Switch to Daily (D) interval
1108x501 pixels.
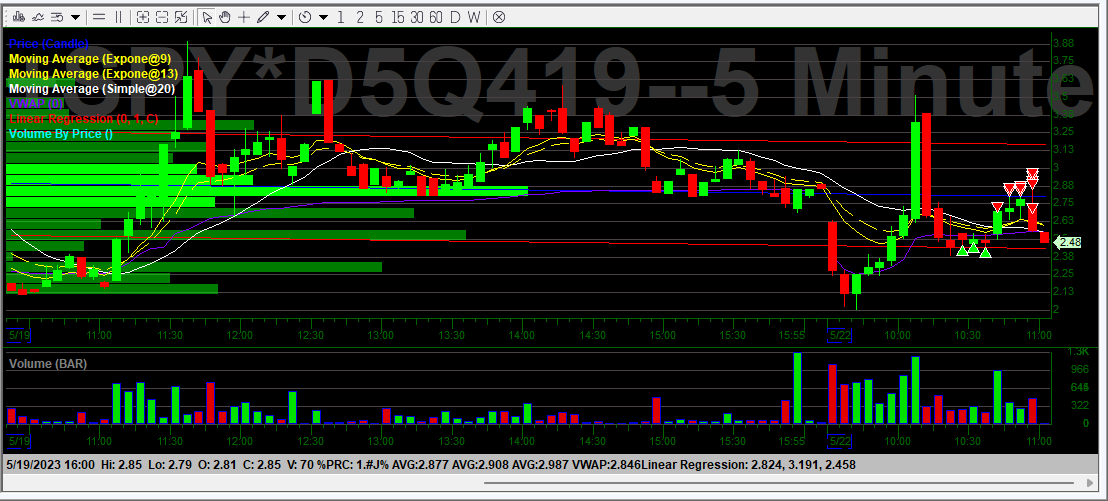coord(454,17)
